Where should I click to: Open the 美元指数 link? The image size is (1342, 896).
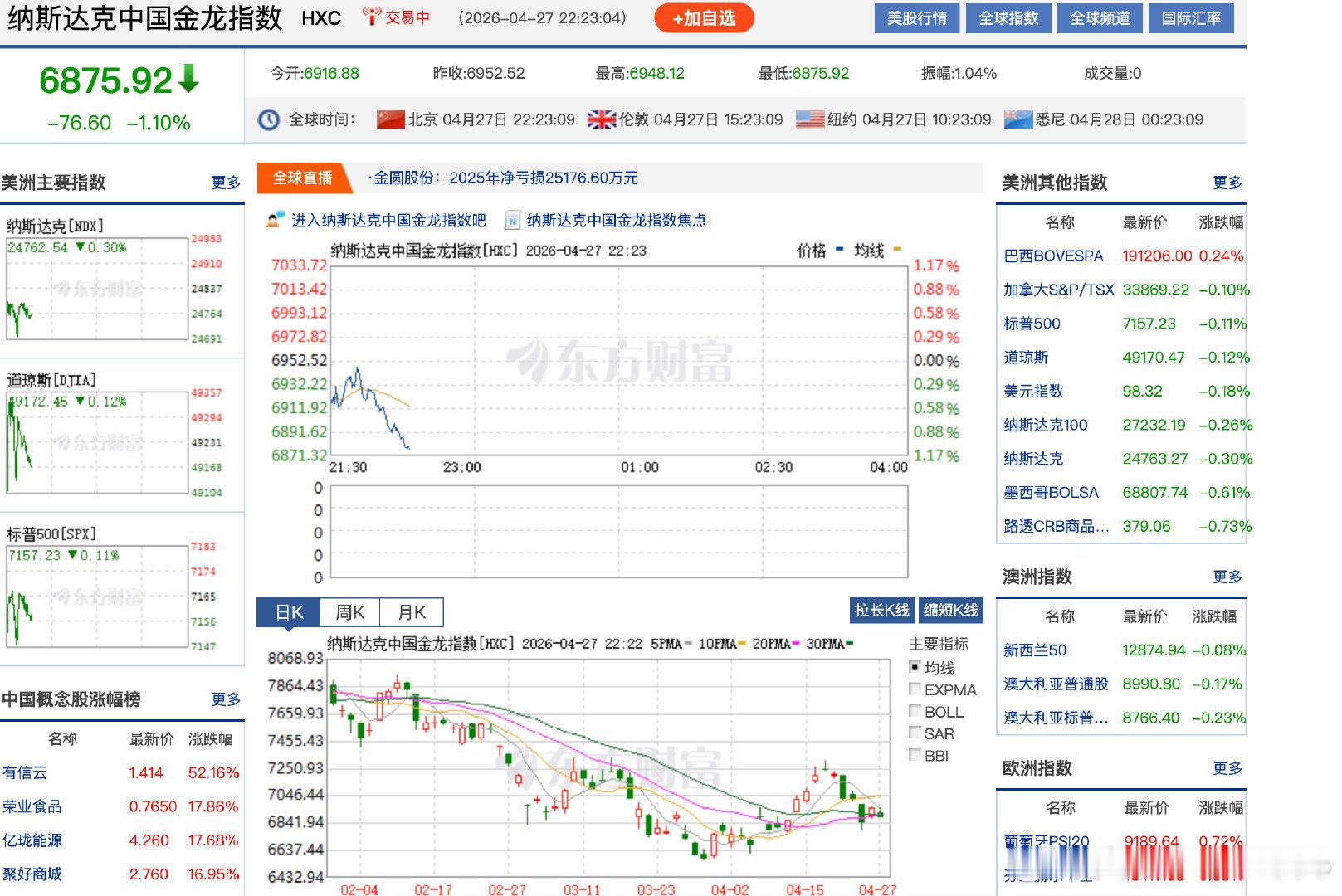tap(1033, 391)
